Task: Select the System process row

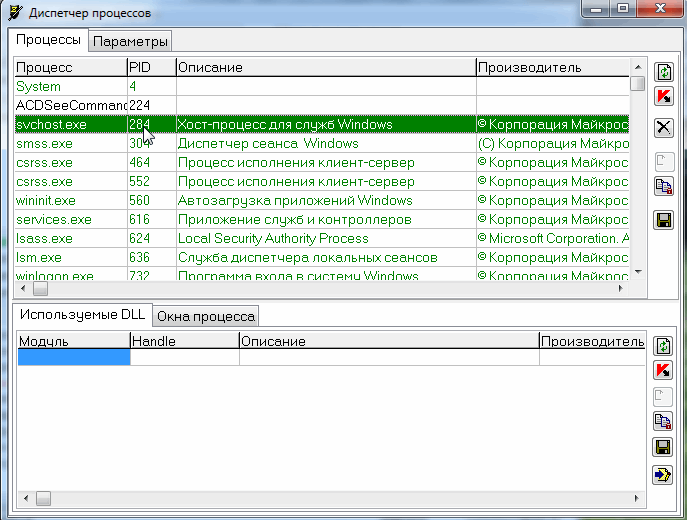Action: [322, 86]
